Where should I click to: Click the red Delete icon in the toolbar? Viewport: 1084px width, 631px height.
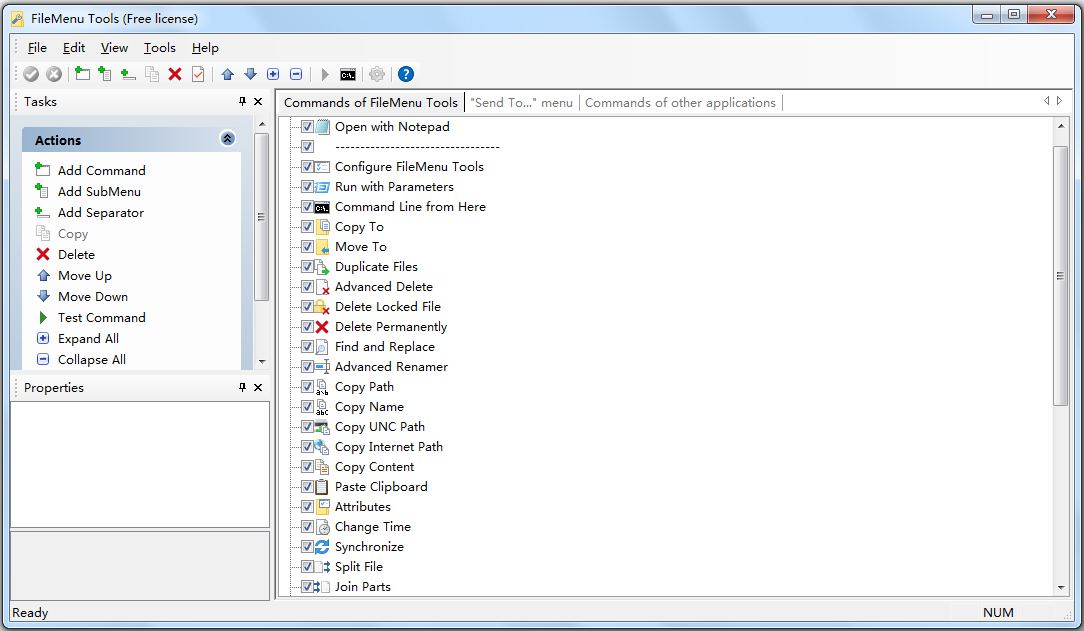175,74
